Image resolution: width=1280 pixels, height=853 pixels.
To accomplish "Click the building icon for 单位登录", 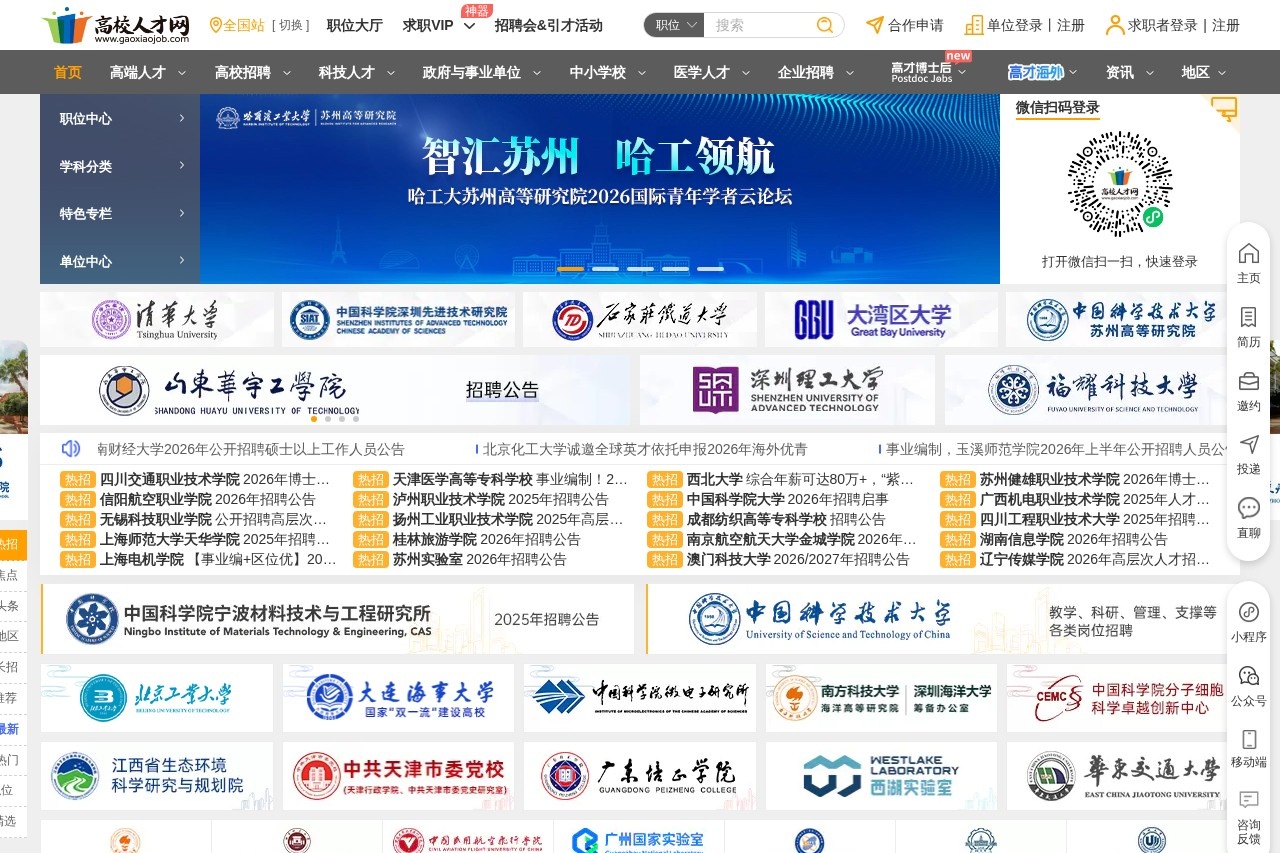I will (973, 25).
